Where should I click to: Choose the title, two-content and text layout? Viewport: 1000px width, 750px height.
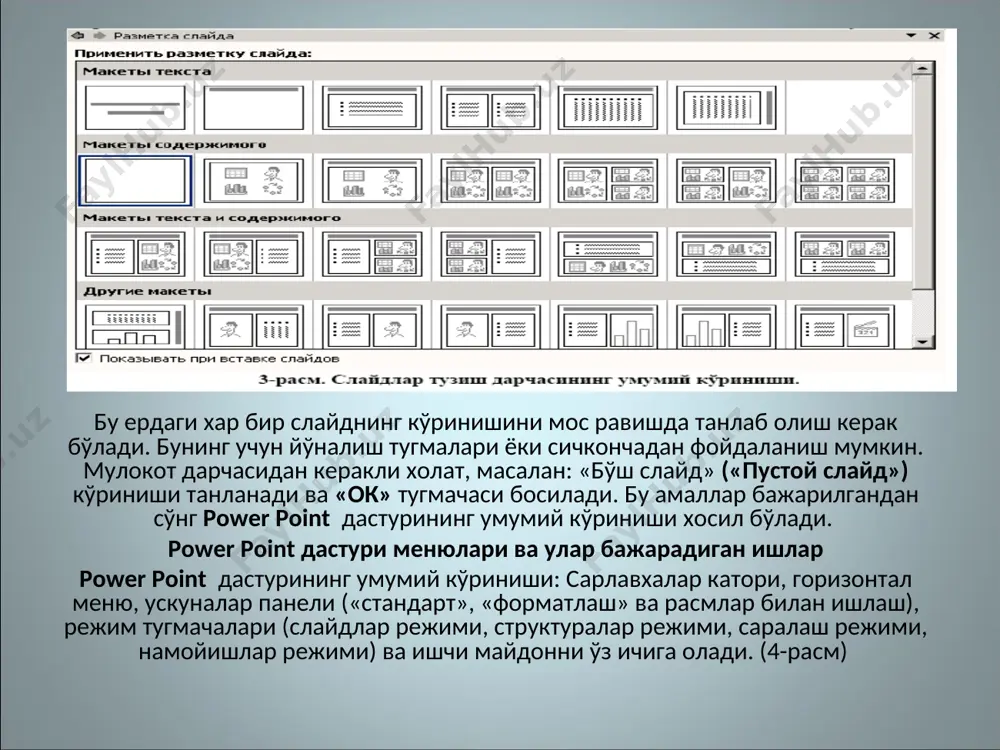click(490, 254)
